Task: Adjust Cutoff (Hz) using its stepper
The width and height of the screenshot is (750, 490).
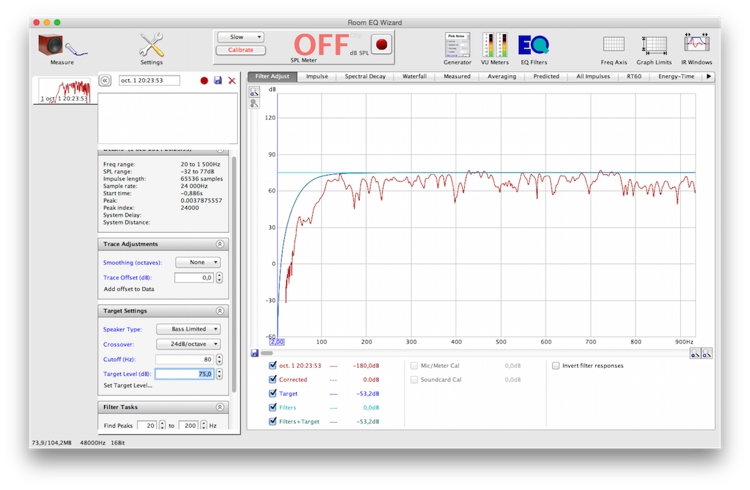Action: (x=220, y=359)
